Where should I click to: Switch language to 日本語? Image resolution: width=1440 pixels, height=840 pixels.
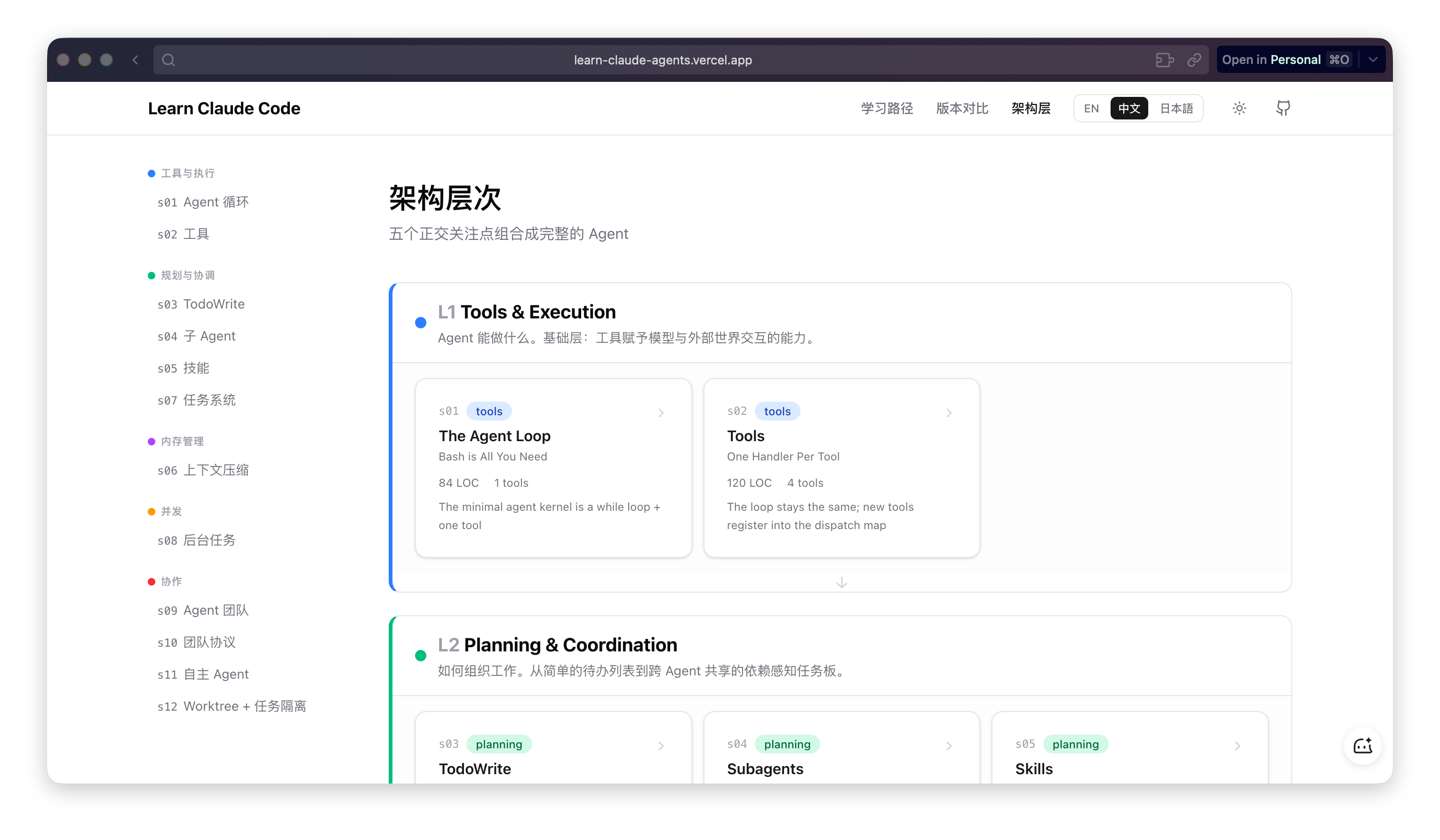point(1176,109)
